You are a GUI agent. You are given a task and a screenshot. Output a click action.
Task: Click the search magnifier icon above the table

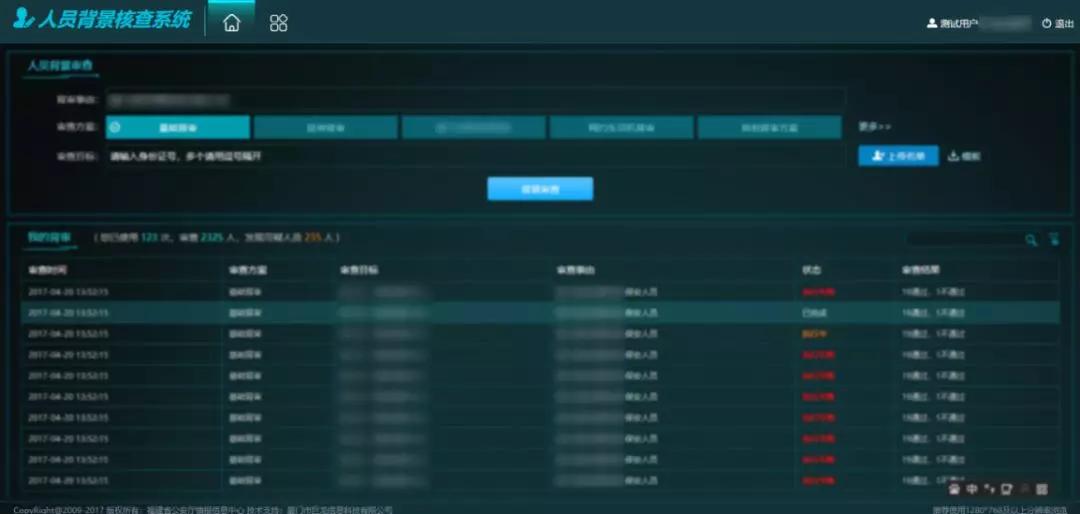[1031, 240]
